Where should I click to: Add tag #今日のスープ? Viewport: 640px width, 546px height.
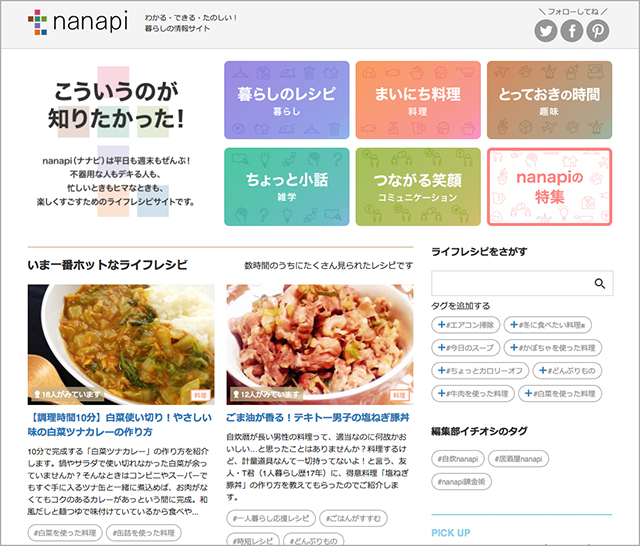tap(466, 348)
